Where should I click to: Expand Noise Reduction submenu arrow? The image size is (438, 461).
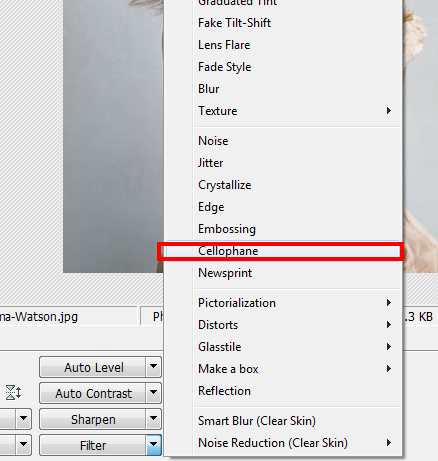[389, 443]
